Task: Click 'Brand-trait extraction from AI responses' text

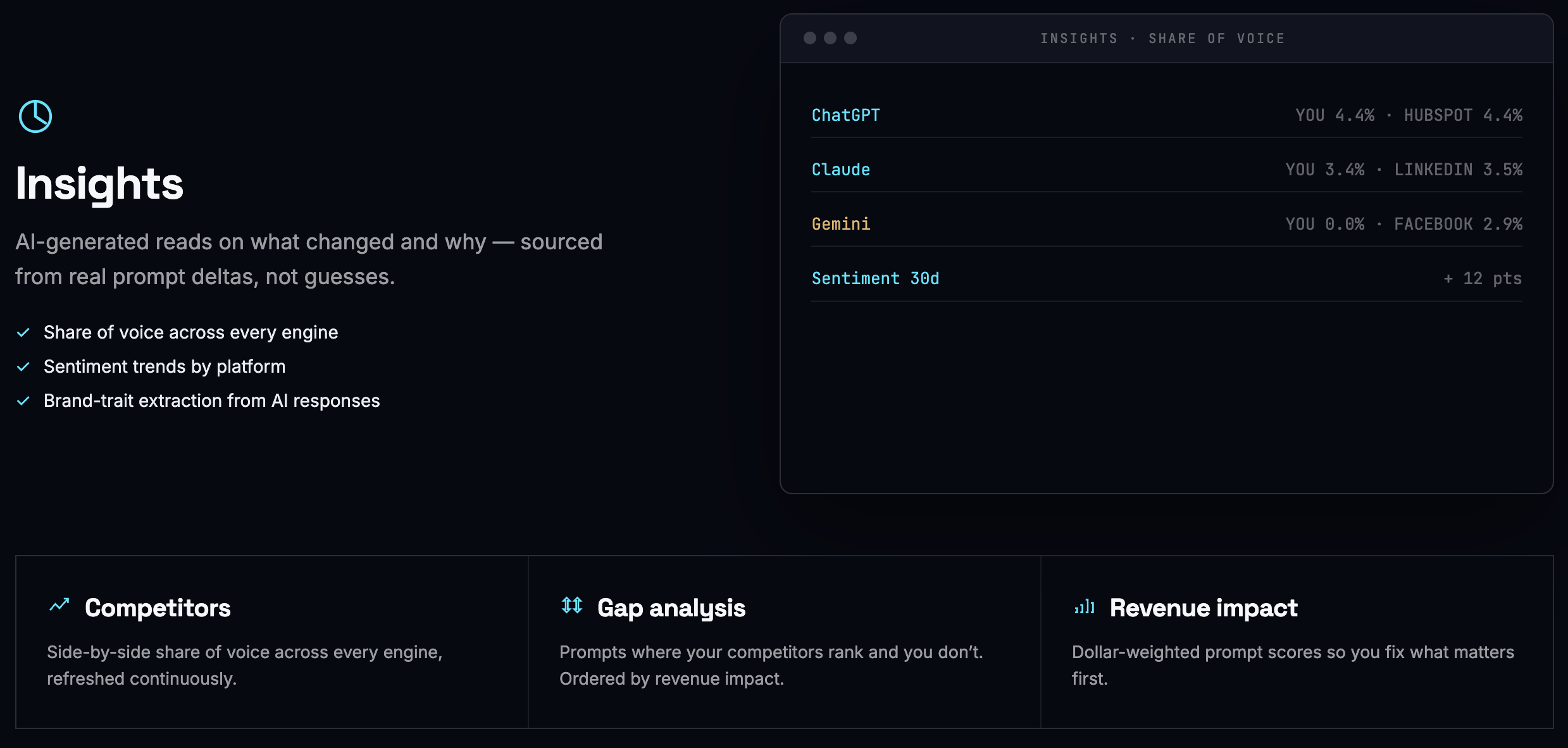Action: point(212,401)
